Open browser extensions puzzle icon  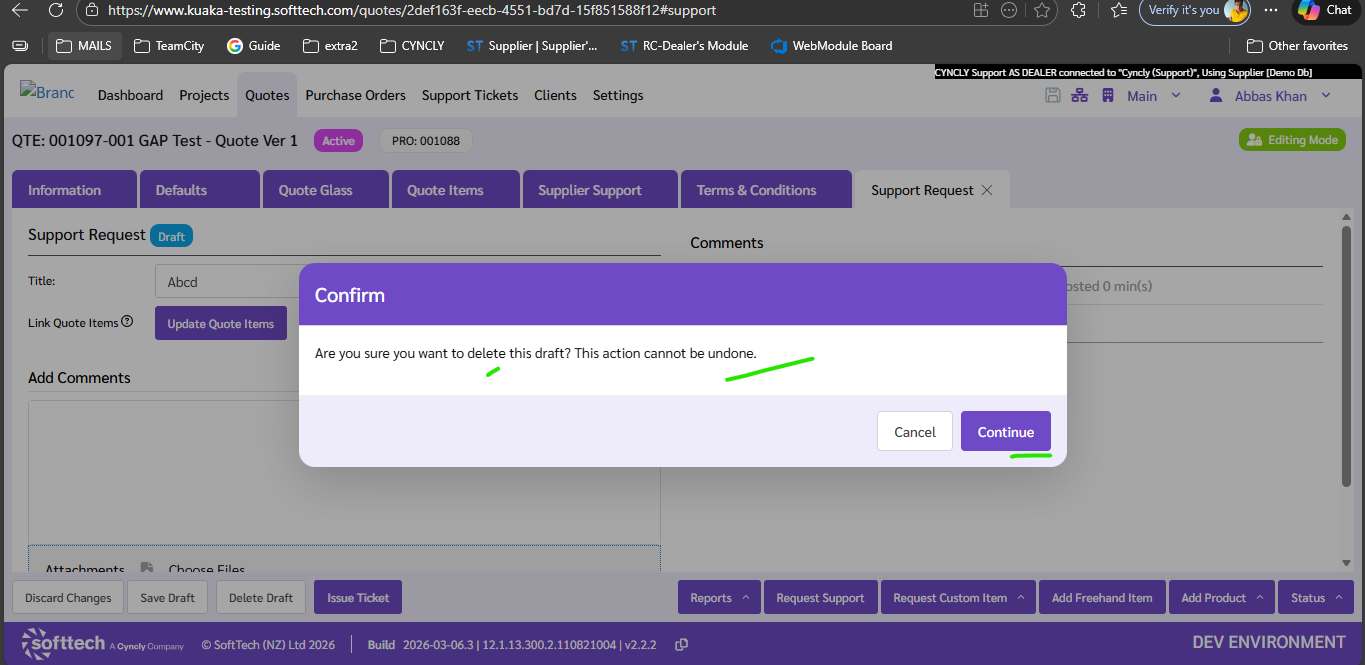(x=1078, y=10)
